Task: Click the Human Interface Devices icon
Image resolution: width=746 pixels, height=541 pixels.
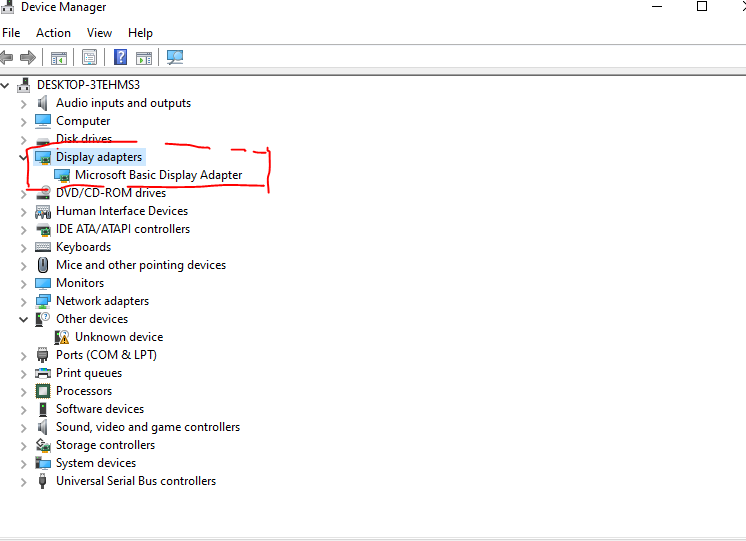Action: click(43, 211)
